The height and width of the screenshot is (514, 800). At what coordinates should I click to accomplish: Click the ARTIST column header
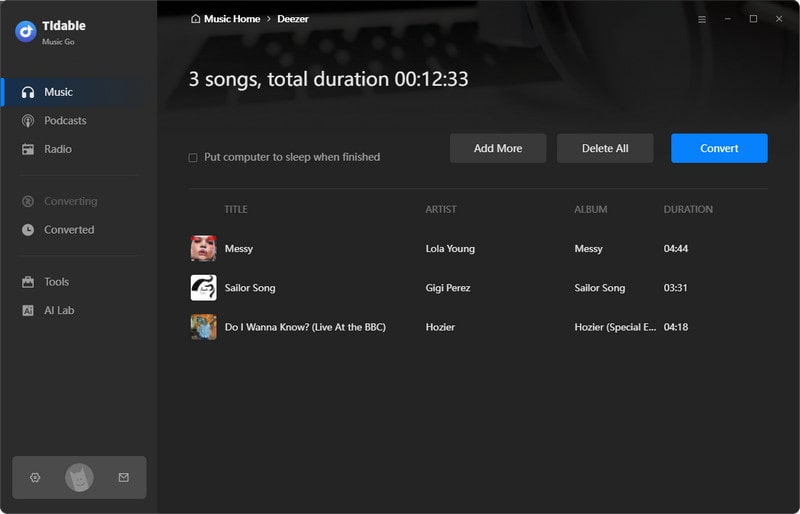[441, 209]
